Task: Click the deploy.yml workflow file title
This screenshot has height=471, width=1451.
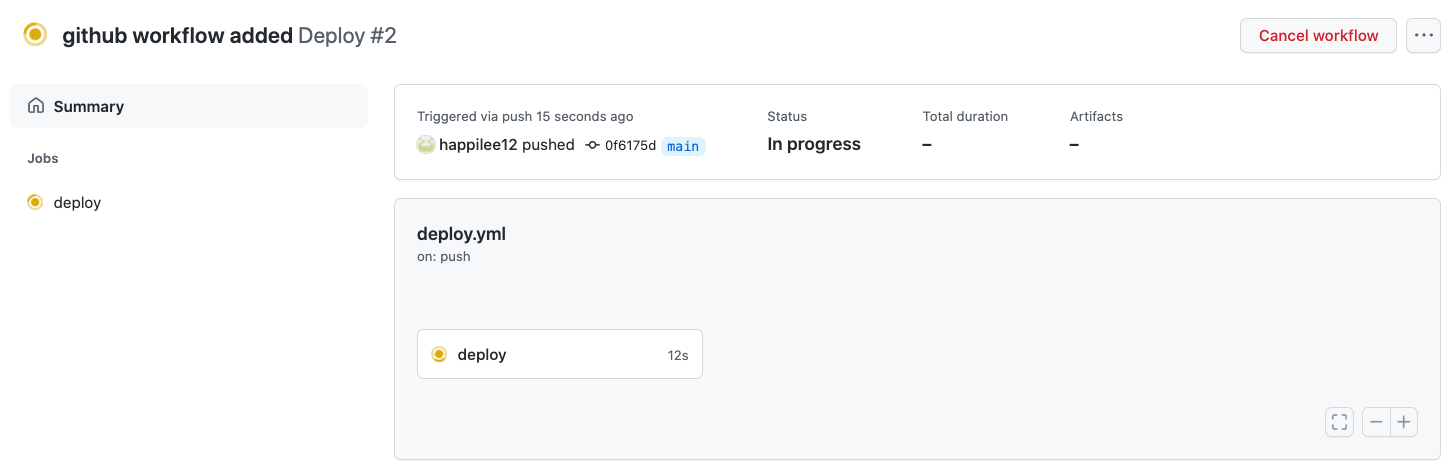Action: 461,234
